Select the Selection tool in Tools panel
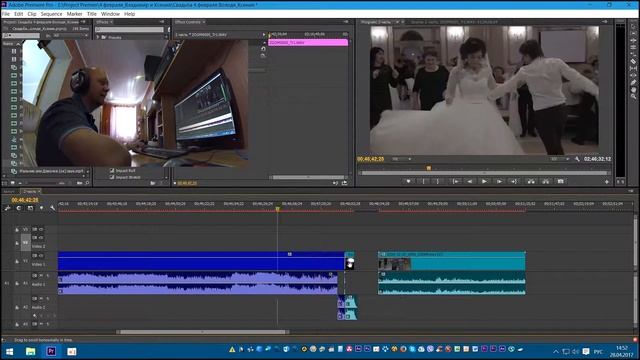Screen dimensions: 640x360 coord(633,26)
